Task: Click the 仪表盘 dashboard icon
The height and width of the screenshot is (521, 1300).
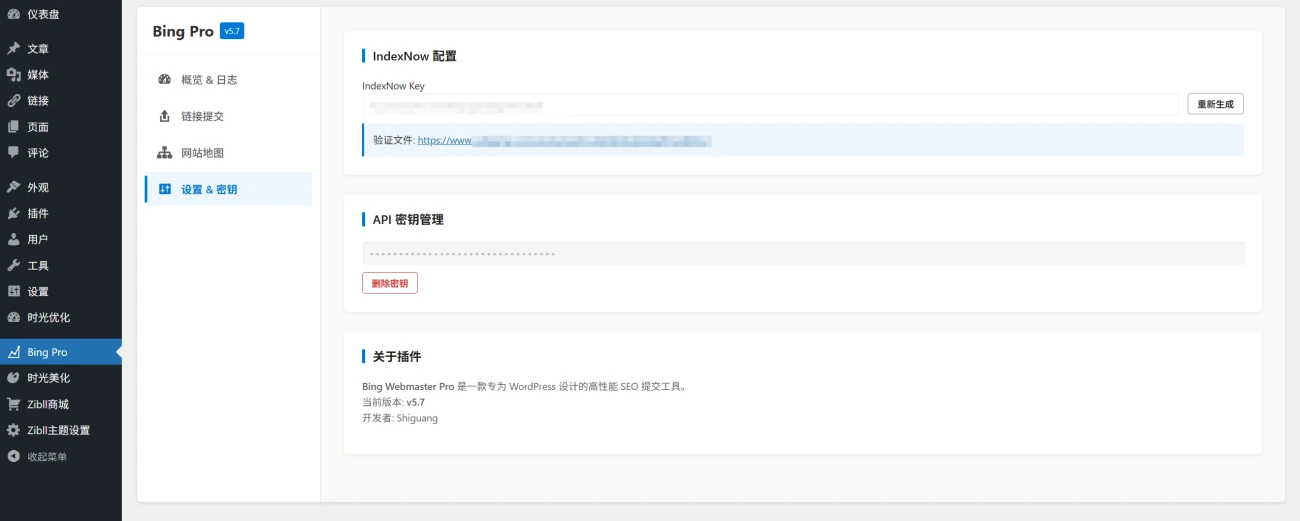Action: (13, 14)
